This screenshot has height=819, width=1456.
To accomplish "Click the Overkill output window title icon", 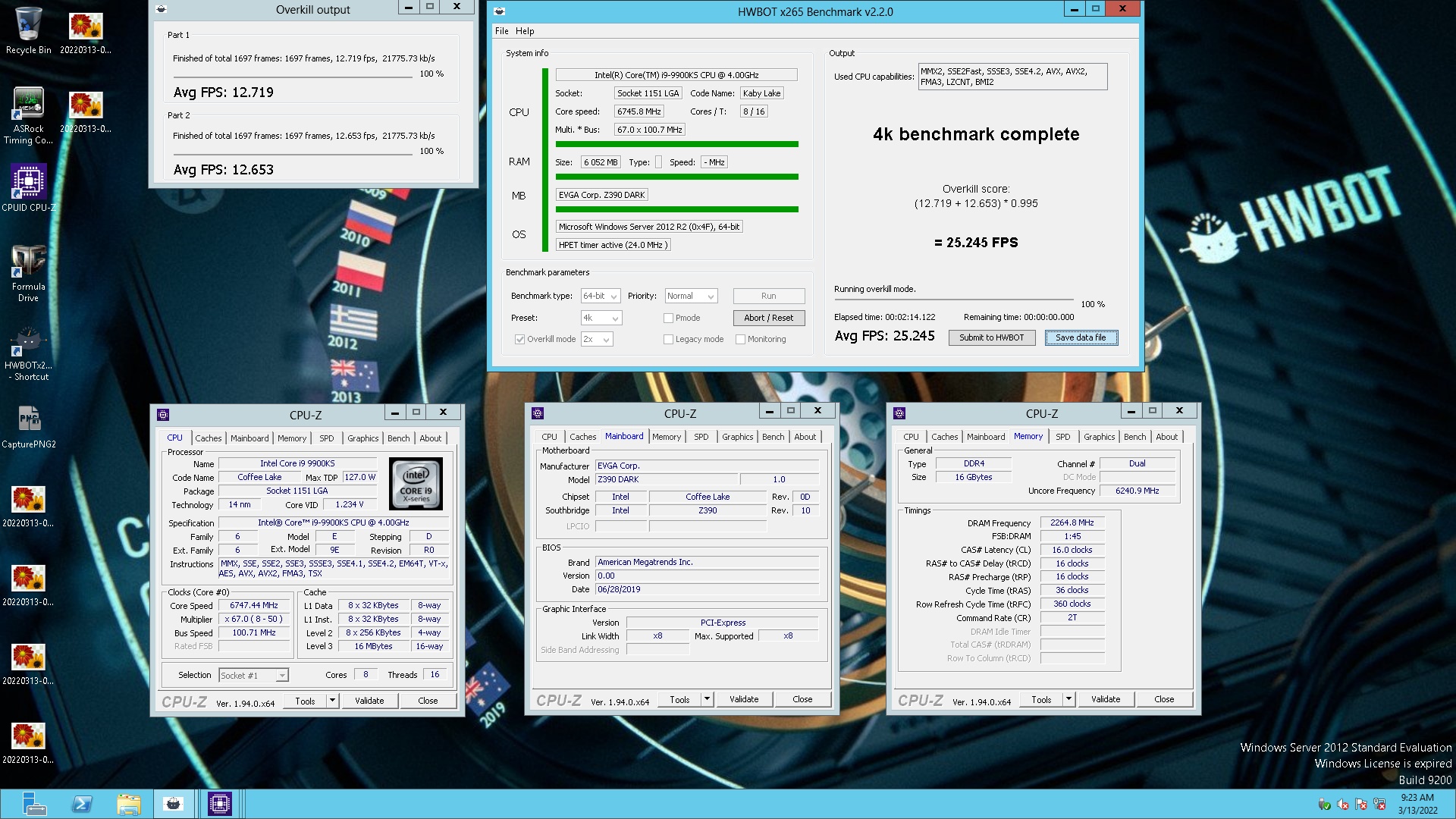I will point(161,10).
